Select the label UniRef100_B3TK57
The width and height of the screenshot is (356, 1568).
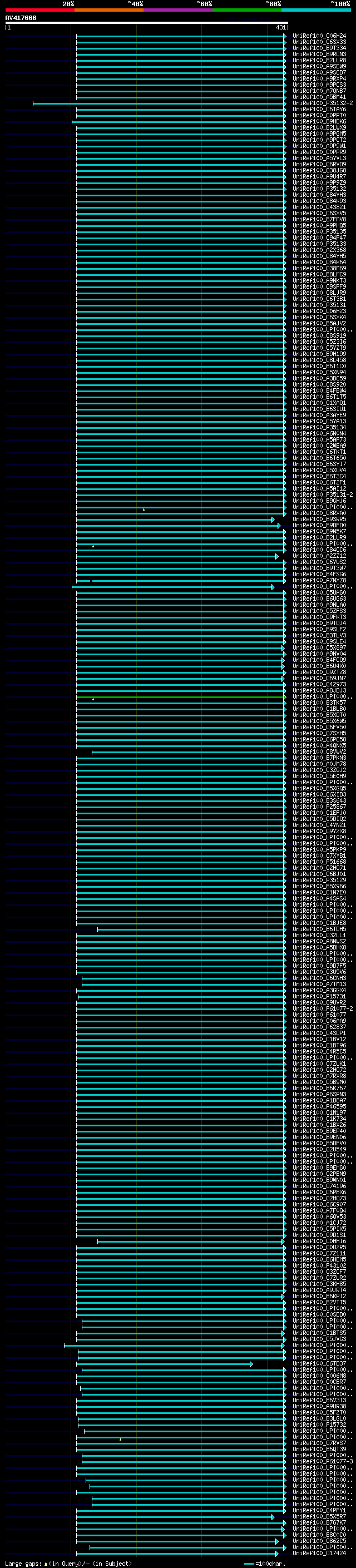coord(319,703)
